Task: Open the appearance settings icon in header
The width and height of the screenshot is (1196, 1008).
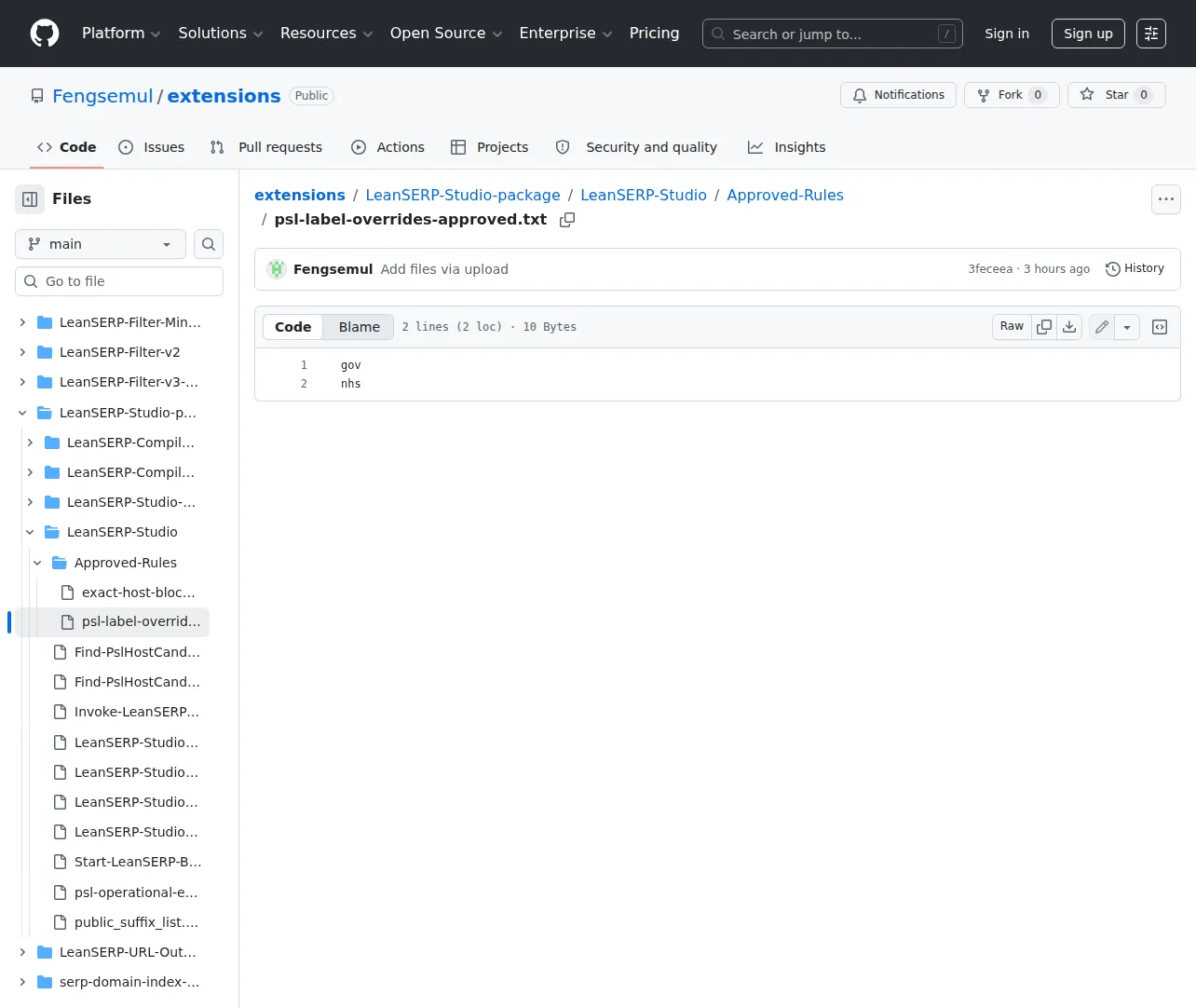Action: click(x=1151, y=34)
